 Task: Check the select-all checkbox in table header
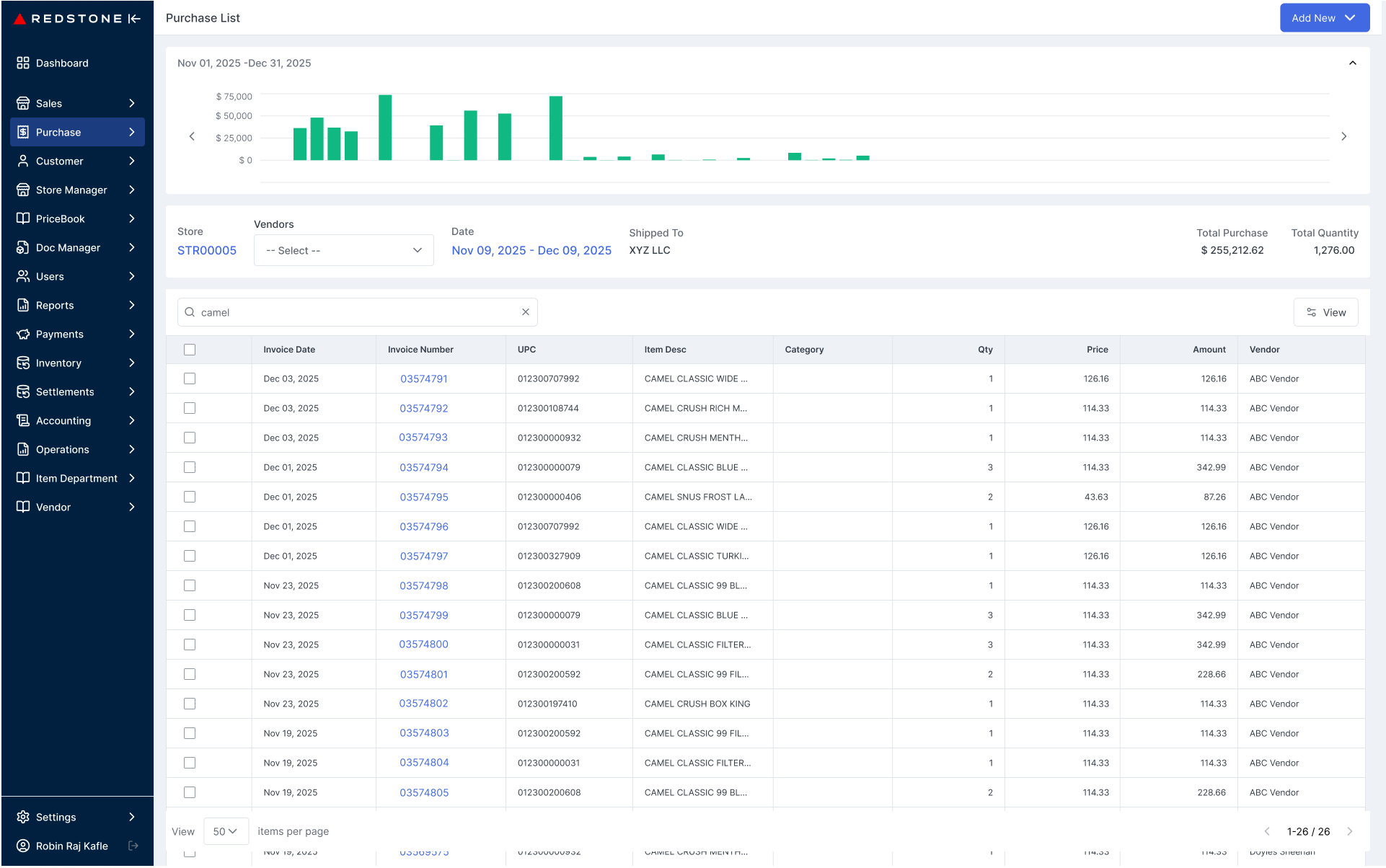point(190,349)
